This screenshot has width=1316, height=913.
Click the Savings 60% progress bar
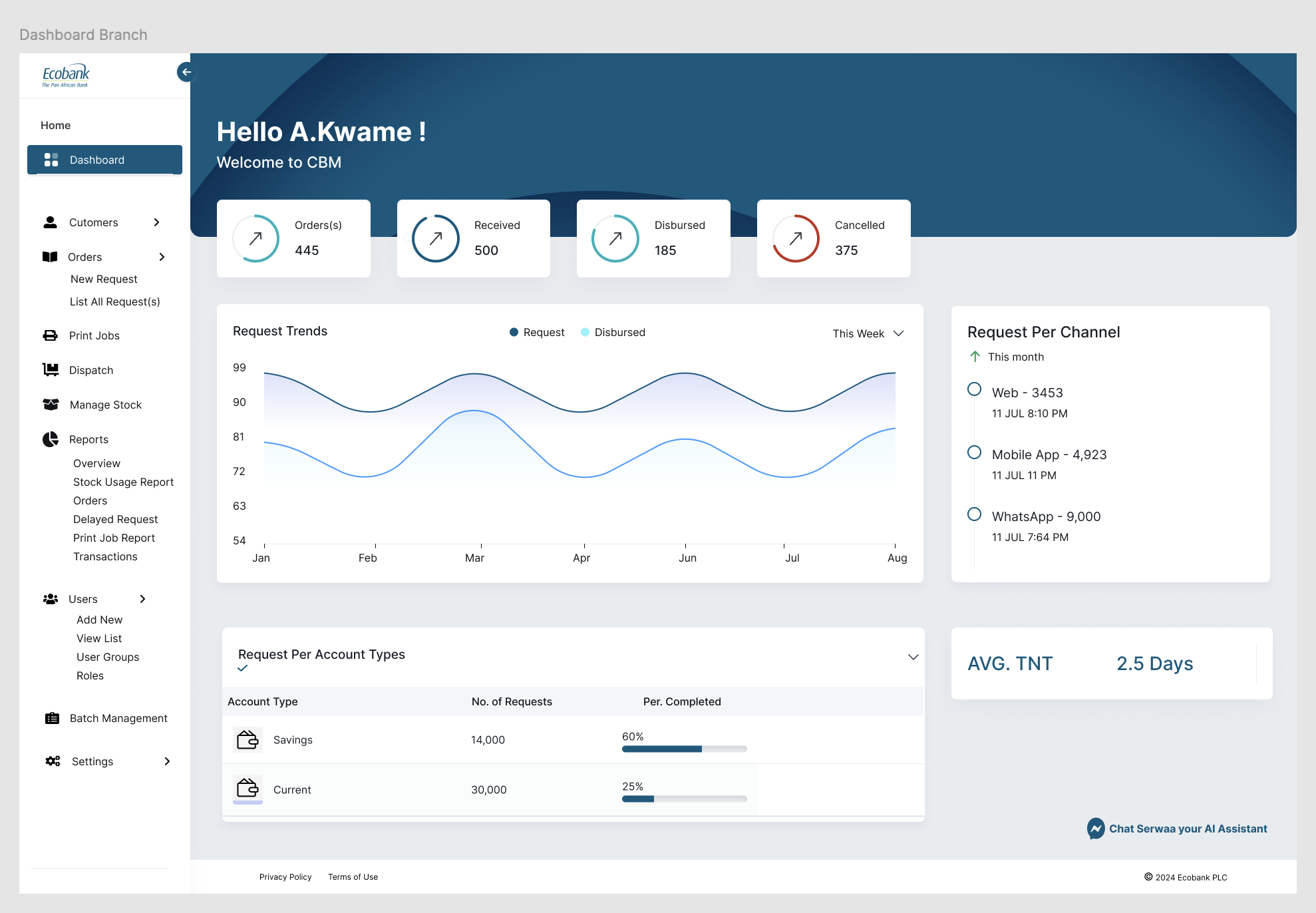point(684,749)
